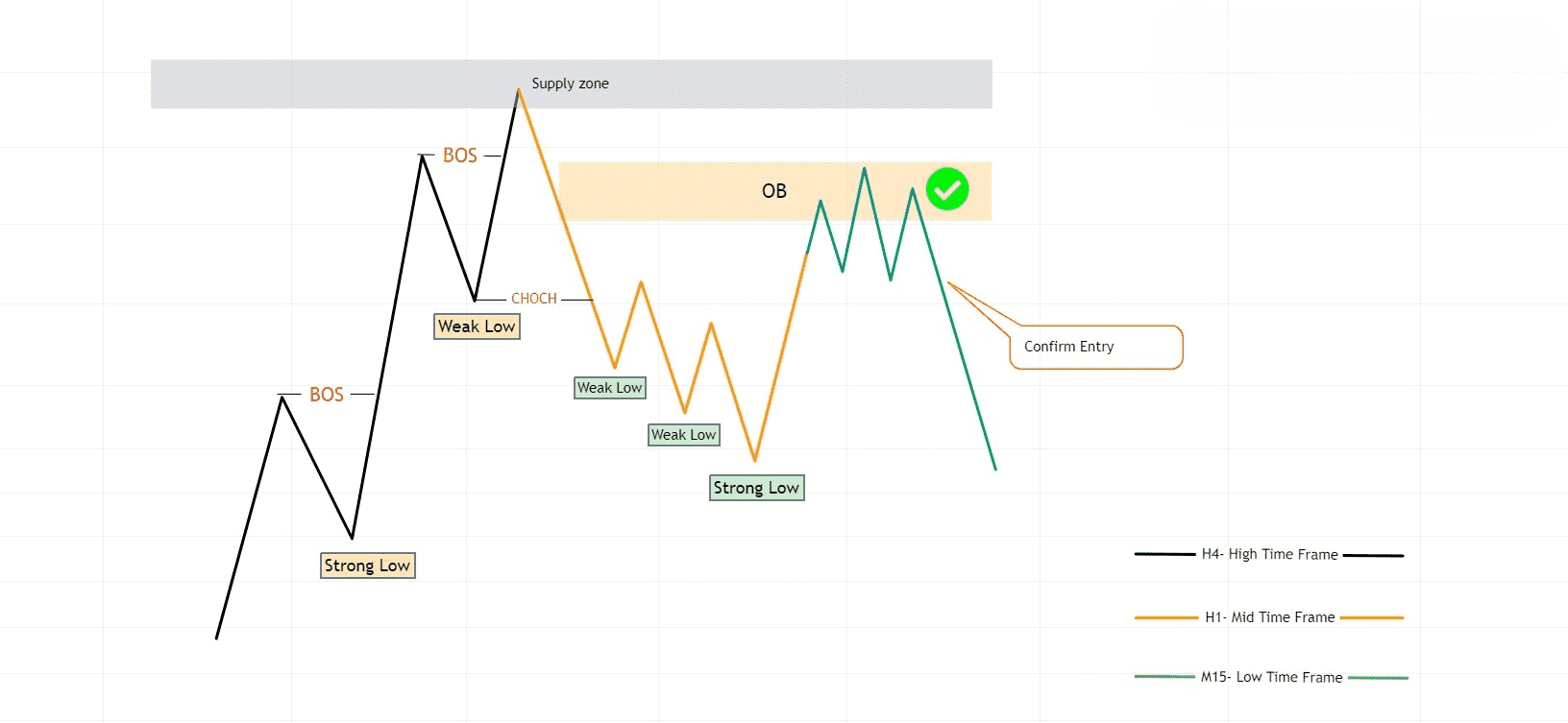Select the green-shaded Strong Low box

pyautogui.click(x=756, y=488)
